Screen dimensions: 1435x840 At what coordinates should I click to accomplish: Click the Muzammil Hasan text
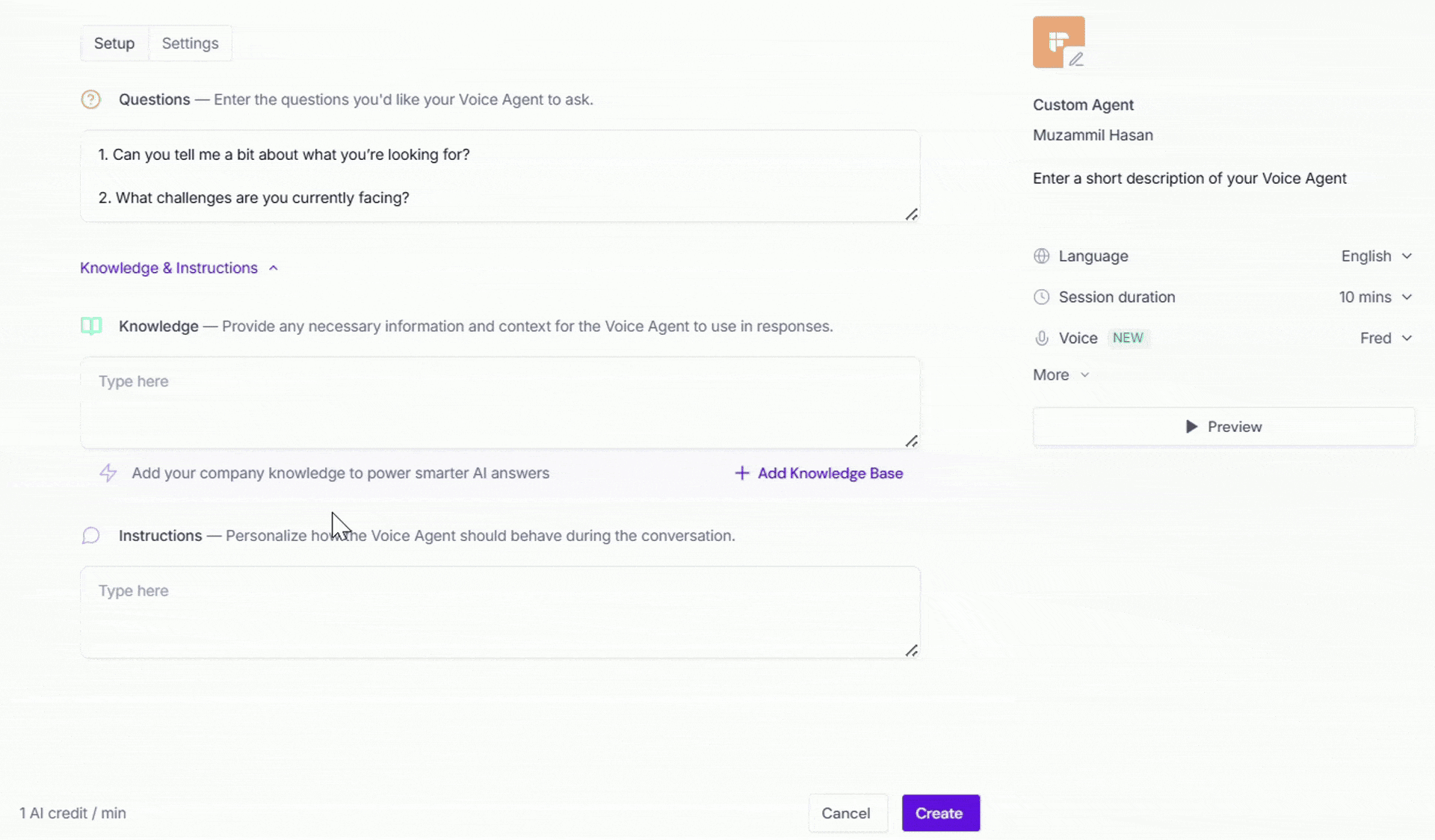(x=1093, y=135)
